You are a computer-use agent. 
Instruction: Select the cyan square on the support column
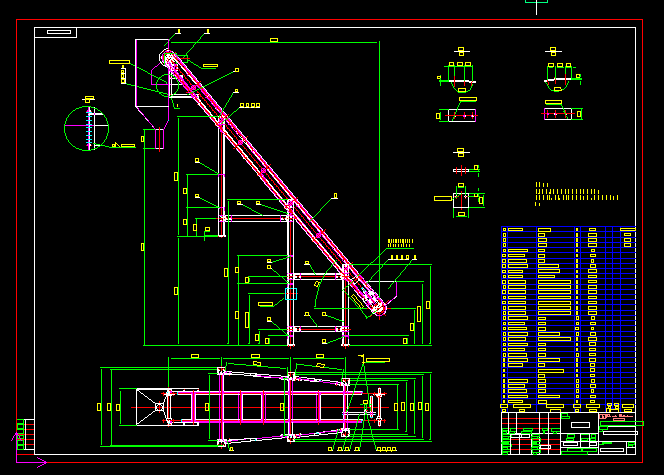tap(291, 294)
